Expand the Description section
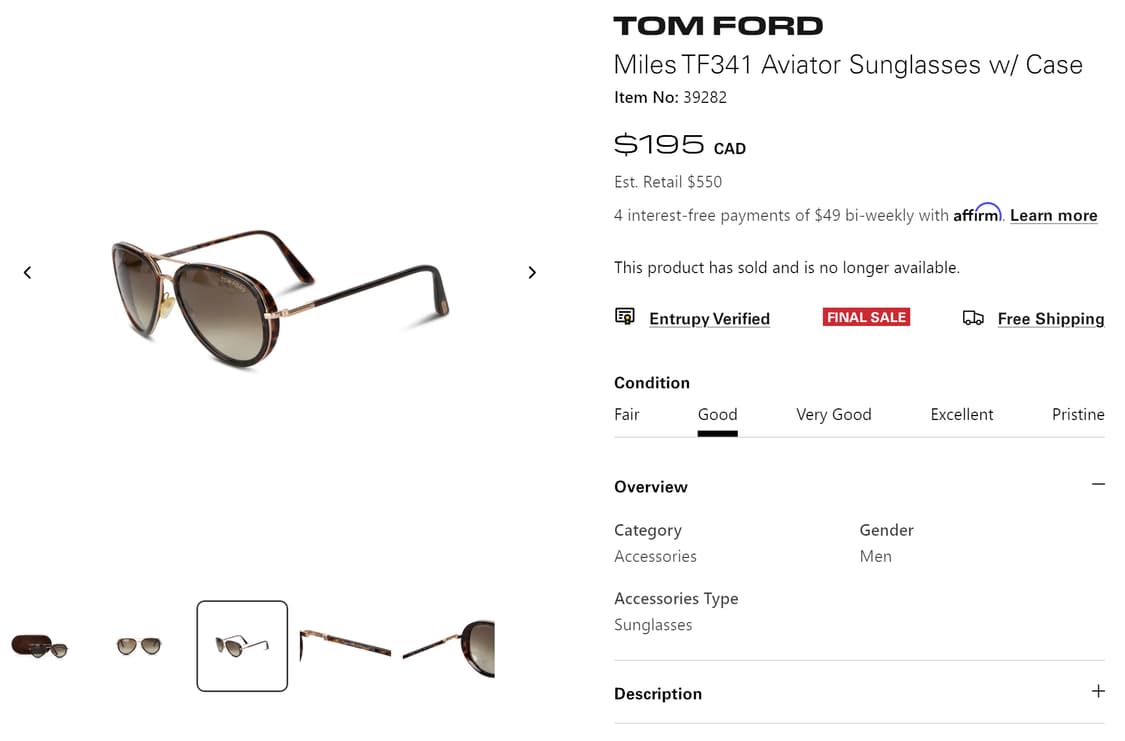The image size is (1125, 741). (1097, 691)
